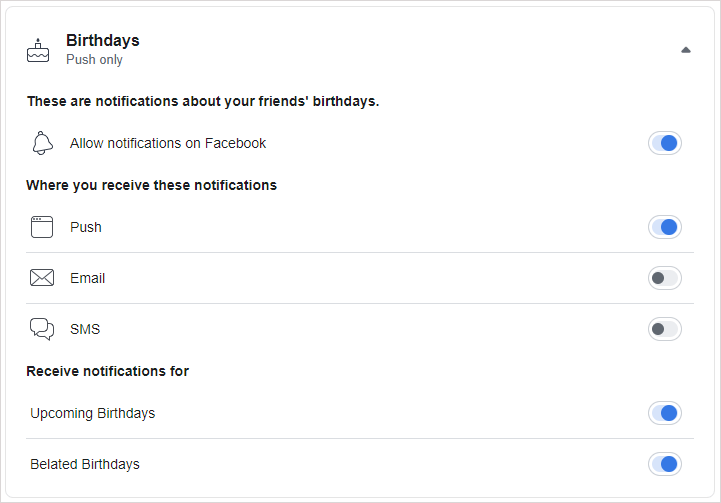The width and height of the screenshot is (721, 503).
Task: Click the Email envelope icon
Action: click(x=42, y=278)
